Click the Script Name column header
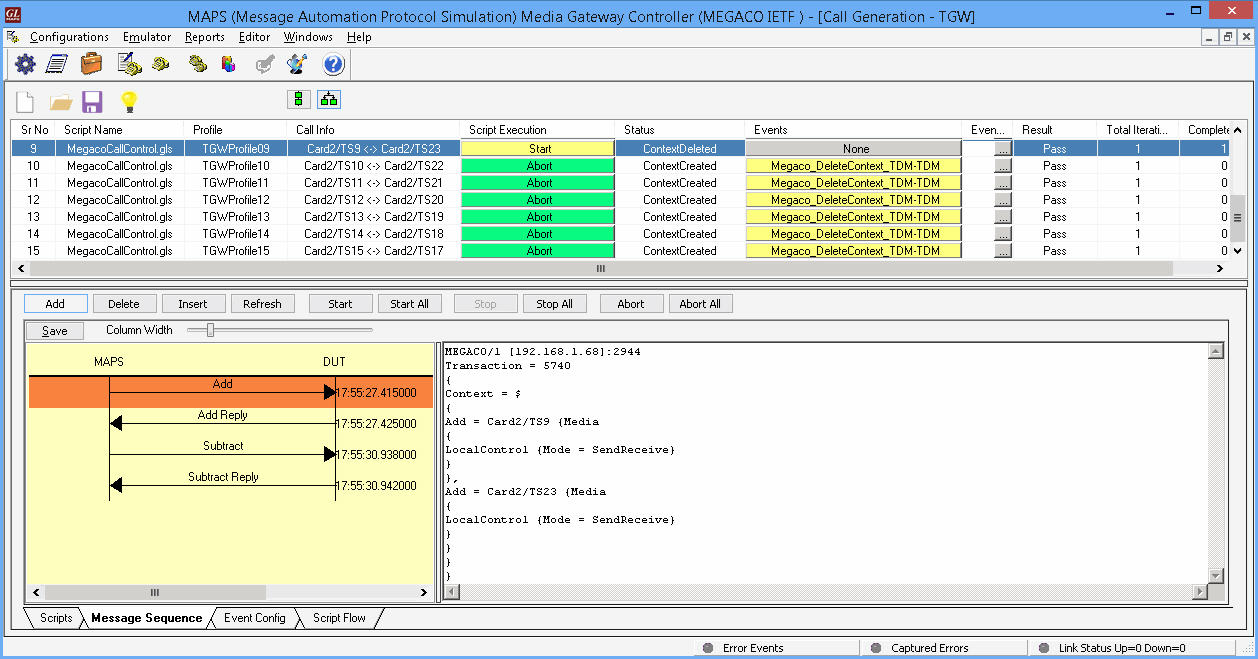1258x659 pixels. [x=94, y=130]
